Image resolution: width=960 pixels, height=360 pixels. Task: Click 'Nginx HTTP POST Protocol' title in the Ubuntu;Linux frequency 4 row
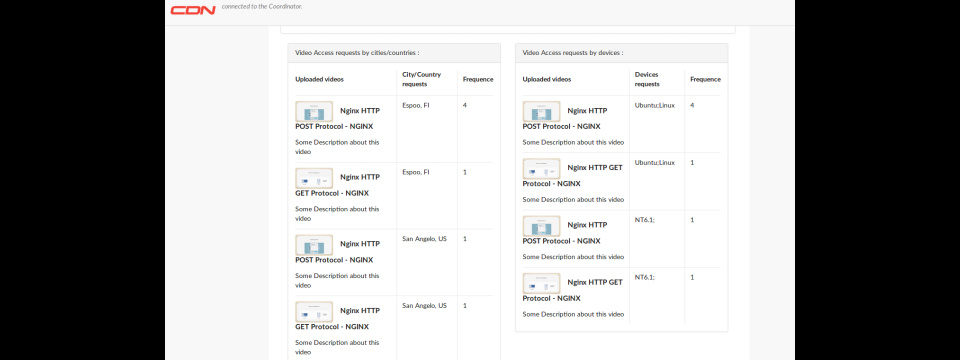[x=564, y=119]
